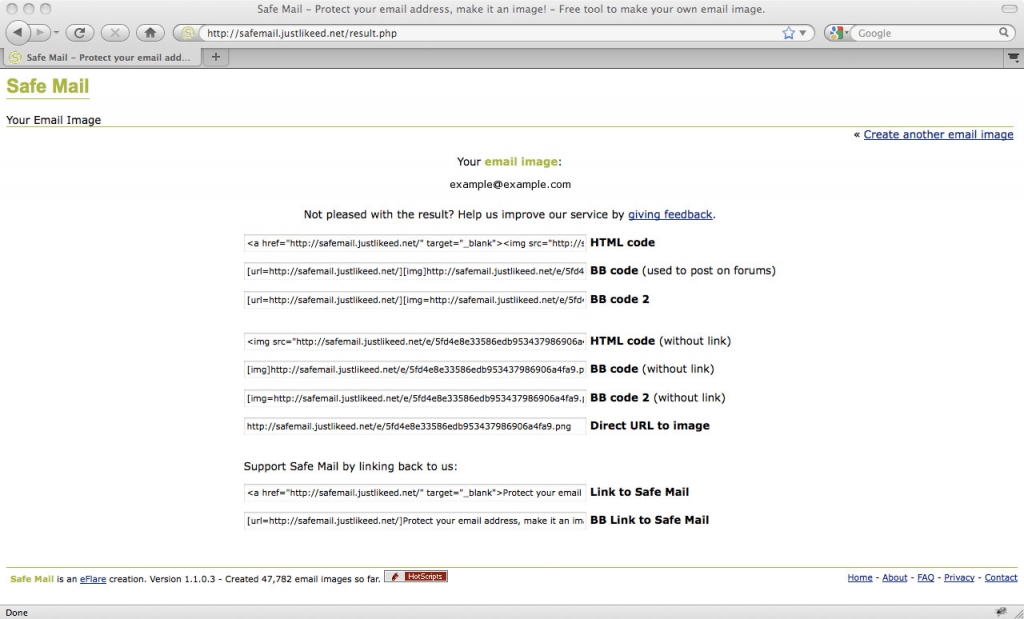The image size is (1024, 619).
Task: Open Create another email image link
Action: 938,135
